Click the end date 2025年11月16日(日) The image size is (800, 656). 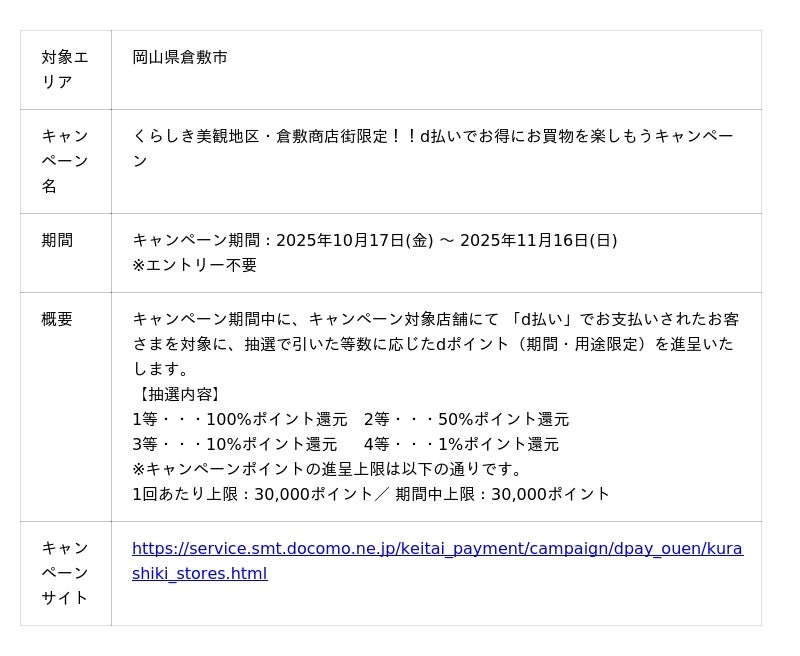tap(538, 240)
